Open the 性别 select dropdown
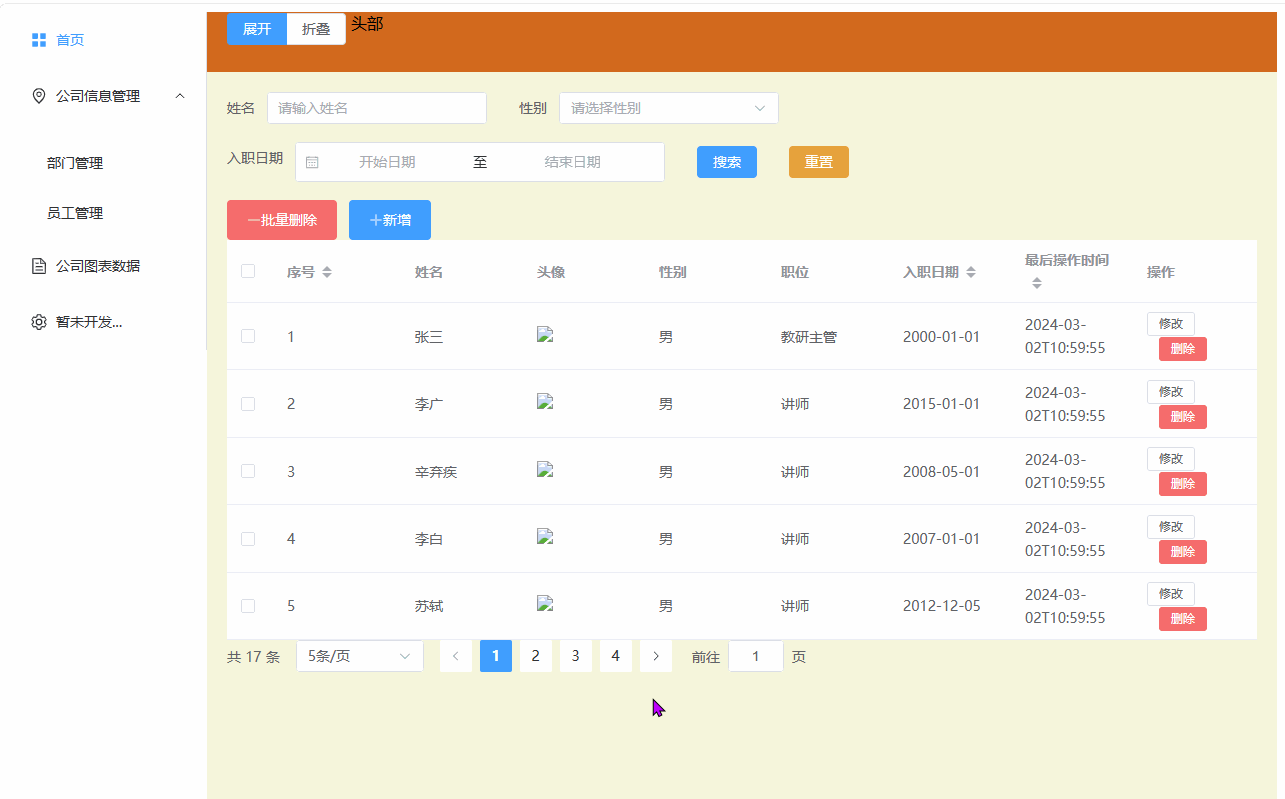Screen dimensions: 1285x799 (x=669, y=108)
